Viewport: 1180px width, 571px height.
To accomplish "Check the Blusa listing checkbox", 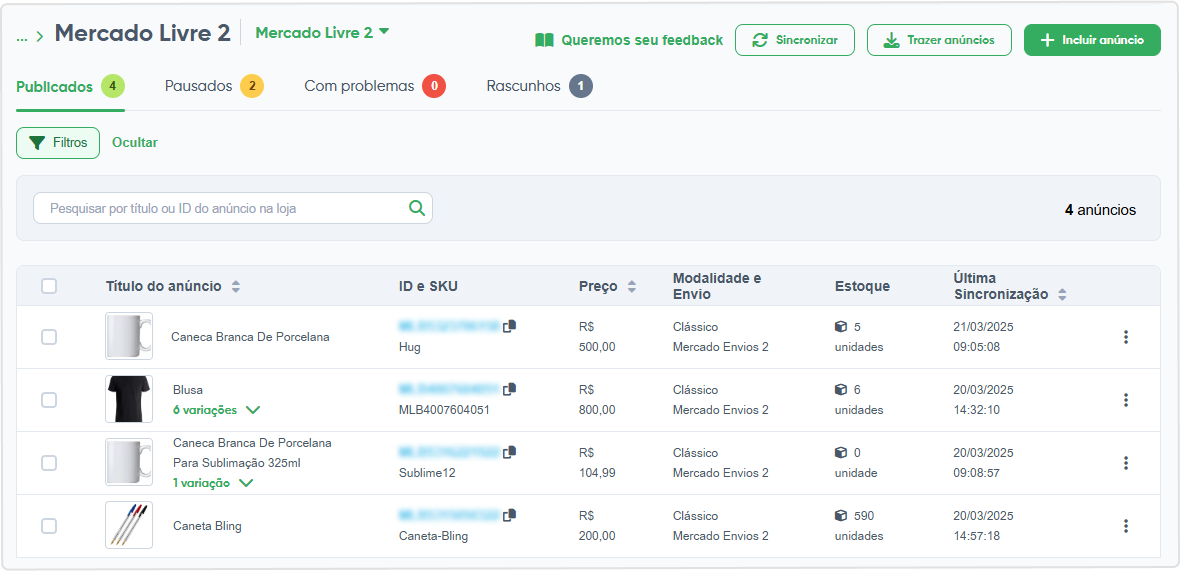I will (x=49, y=400).
